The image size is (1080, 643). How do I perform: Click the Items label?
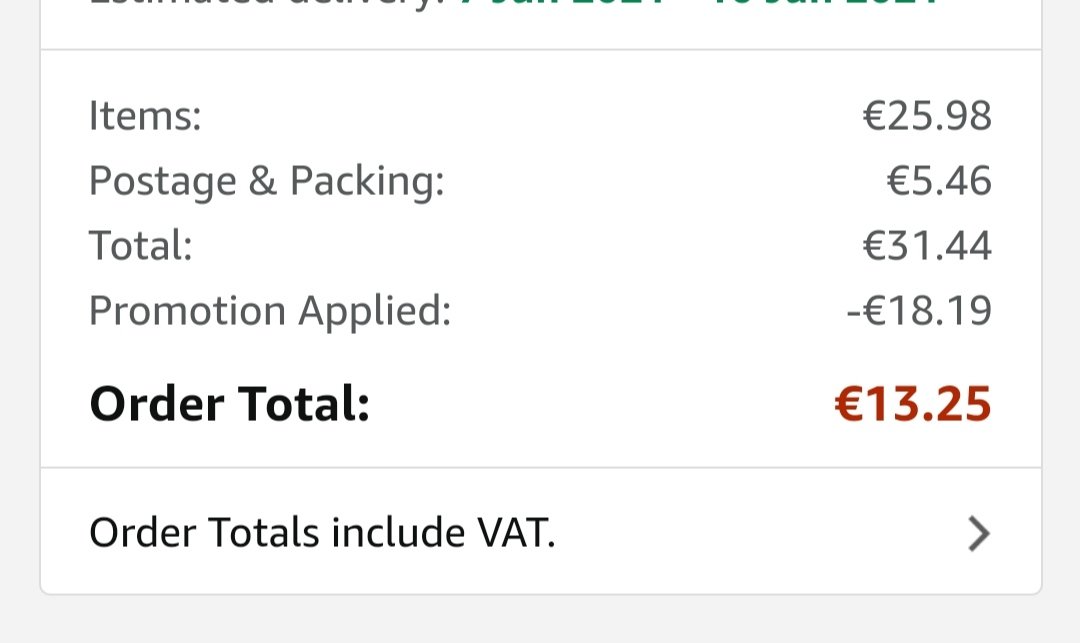145,116
